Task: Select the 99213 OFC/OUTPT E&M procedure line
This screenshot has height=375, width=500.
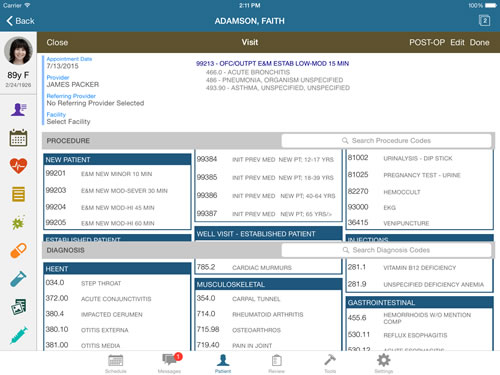Action: (x=272, y=63)
